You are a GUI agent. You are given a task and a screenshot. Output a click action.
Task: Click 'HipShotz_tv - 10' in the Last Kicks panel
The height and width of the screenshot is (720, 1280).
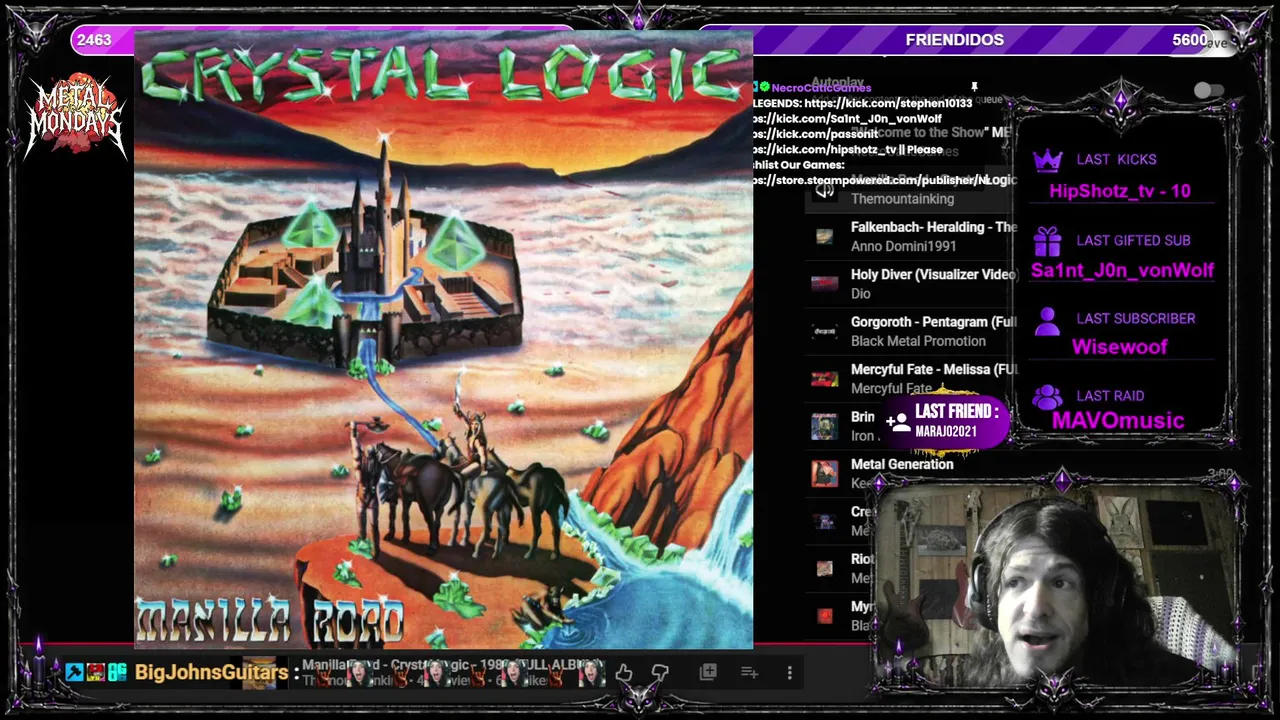coord(1120,191)
